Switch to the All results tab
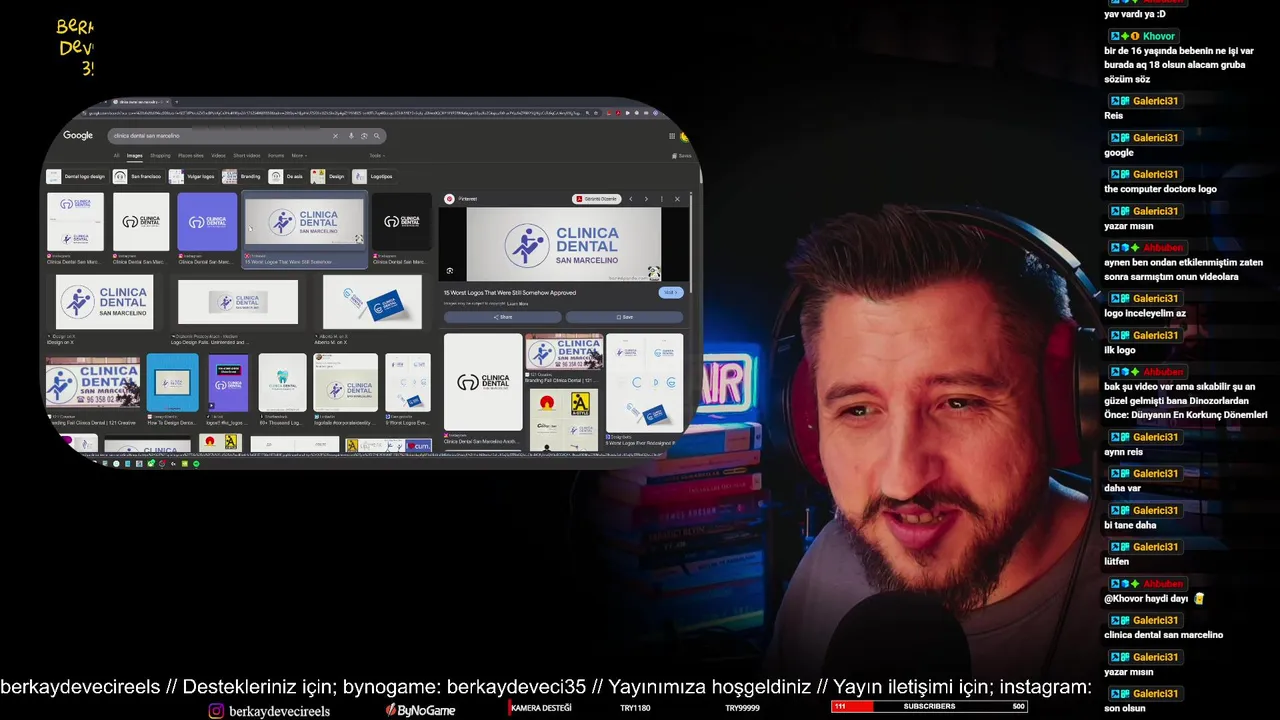1280x720 pixels. pos(116,156)
